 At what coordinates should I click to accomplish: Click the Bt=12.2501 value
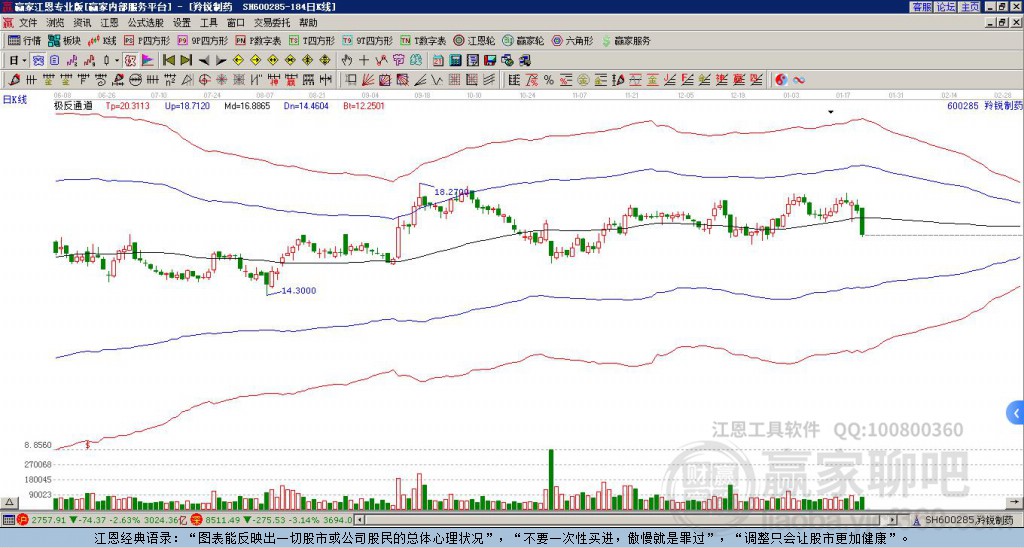click(x=364, y=105)
